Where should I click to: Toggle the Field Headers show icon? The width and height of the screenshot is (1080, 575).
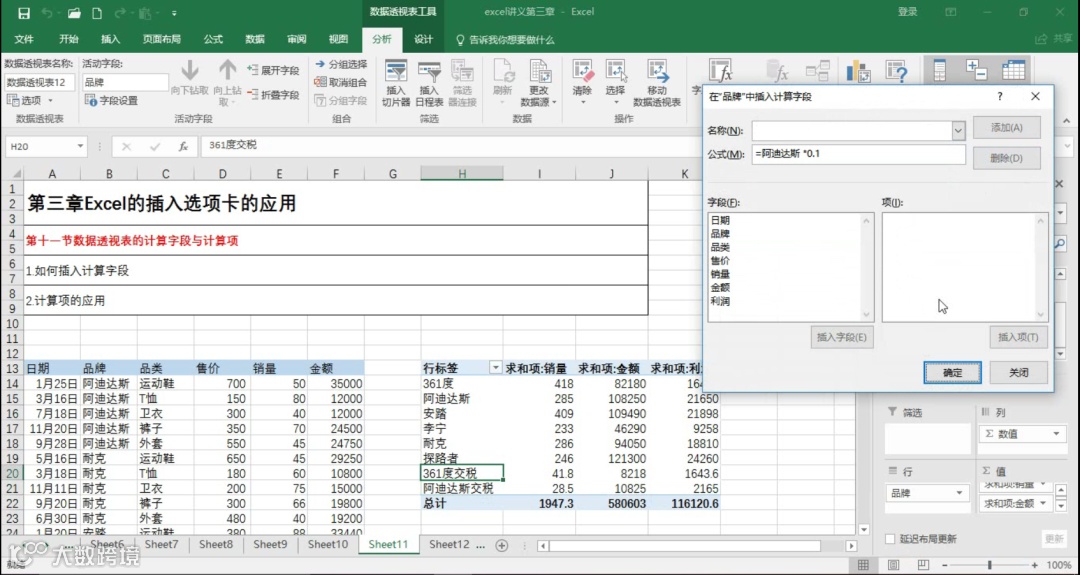tap(1014, 71)
